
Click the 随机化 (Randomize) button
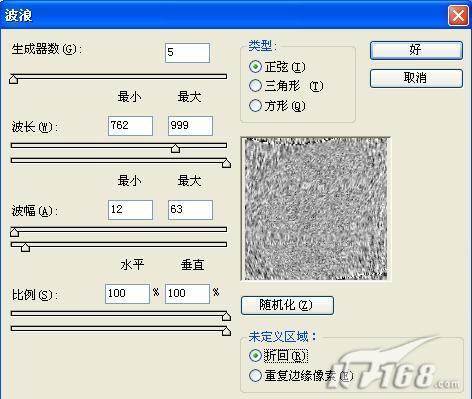click(287, 305)
